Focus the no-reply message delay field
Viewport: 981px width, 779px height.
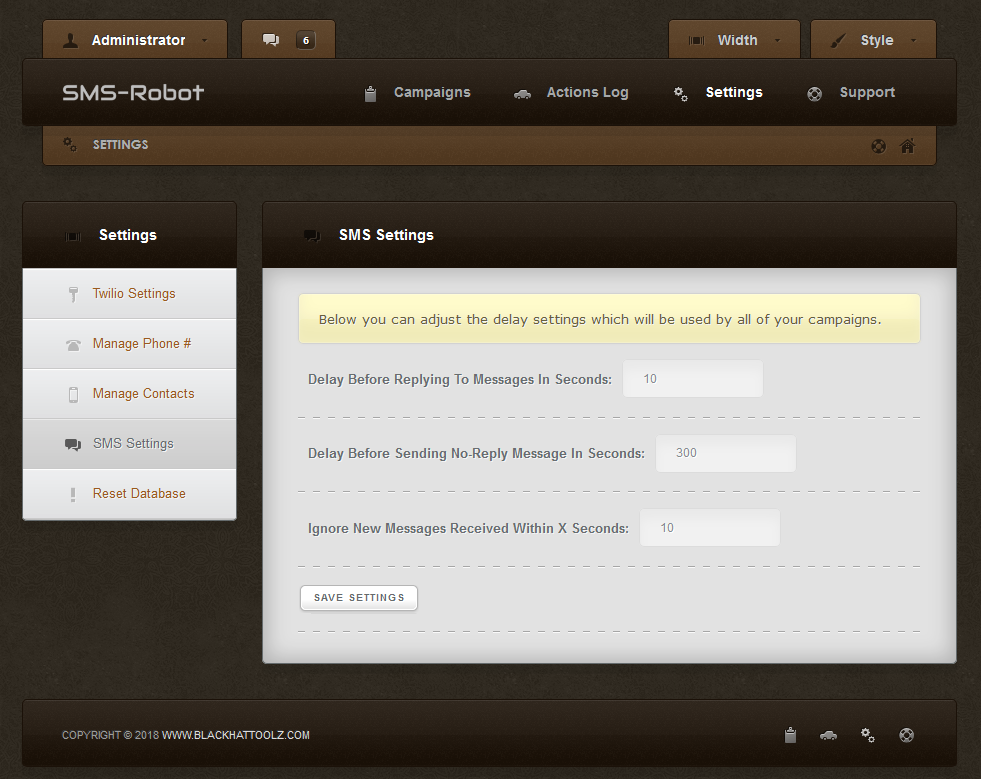(x=726, y=453)
